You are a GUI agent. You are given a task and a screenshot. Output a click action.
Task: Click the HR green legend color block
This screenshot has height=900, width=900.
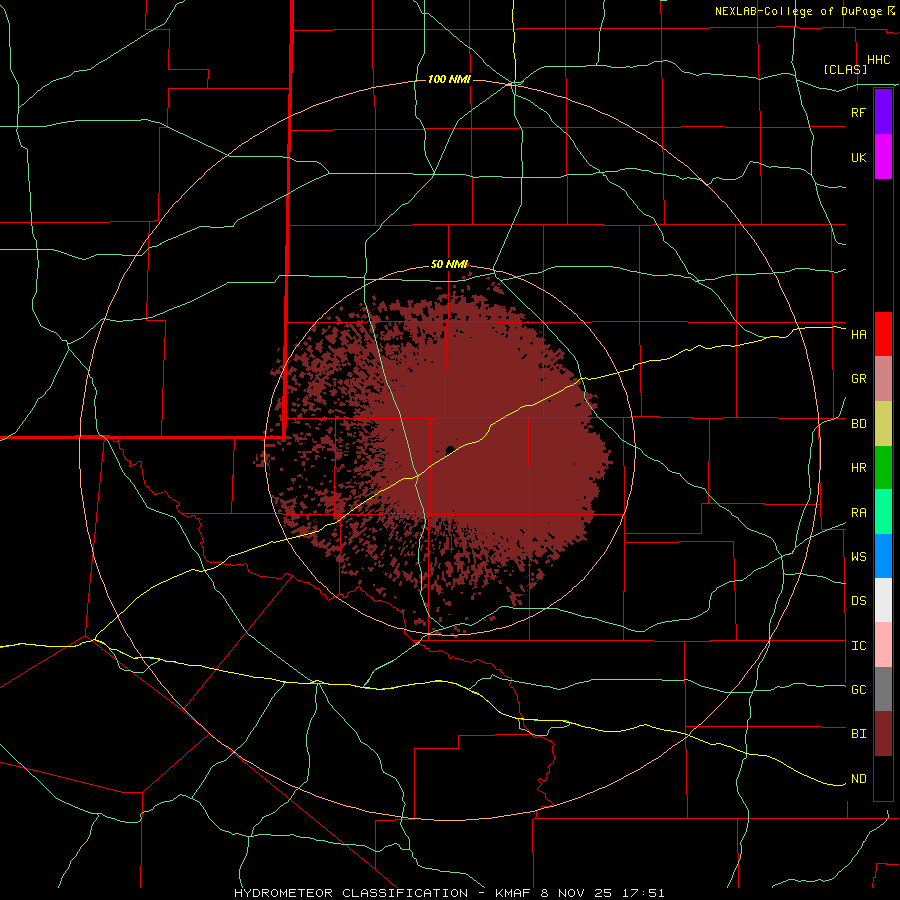tap(883, 468)
